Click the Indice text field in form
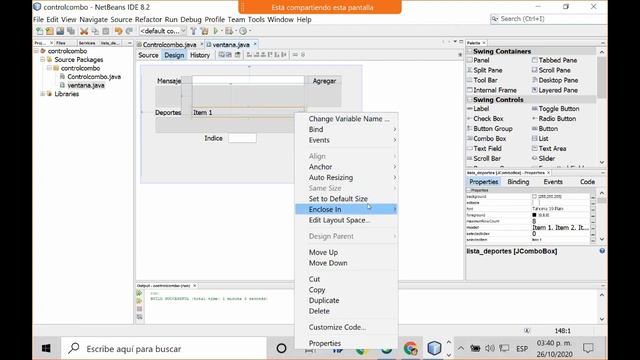Image resolution: width=640 pixels, height=360 pixels. click(x=242, y=138)
